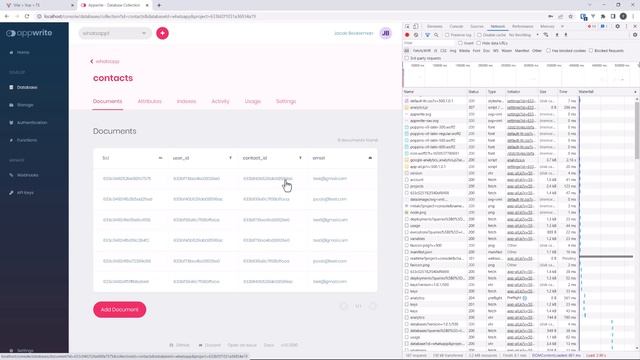Click the Fetch/XHR filter button
The height and width of the screenshot is (360, 640).
[x=422, y=51]
